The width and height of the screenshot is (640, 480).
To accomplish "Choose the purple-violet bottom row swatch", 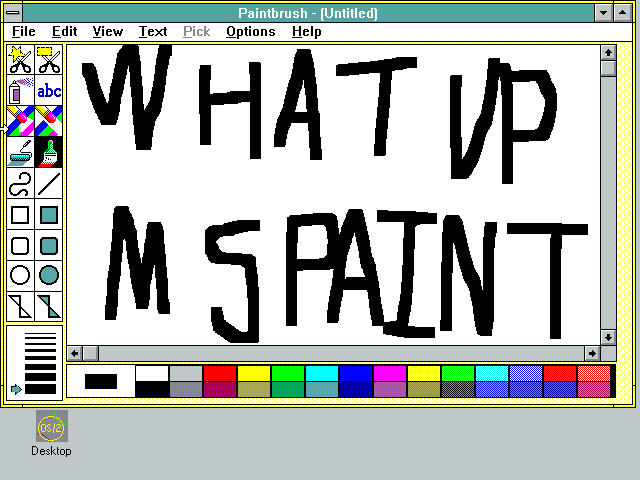I will [560, 389].
